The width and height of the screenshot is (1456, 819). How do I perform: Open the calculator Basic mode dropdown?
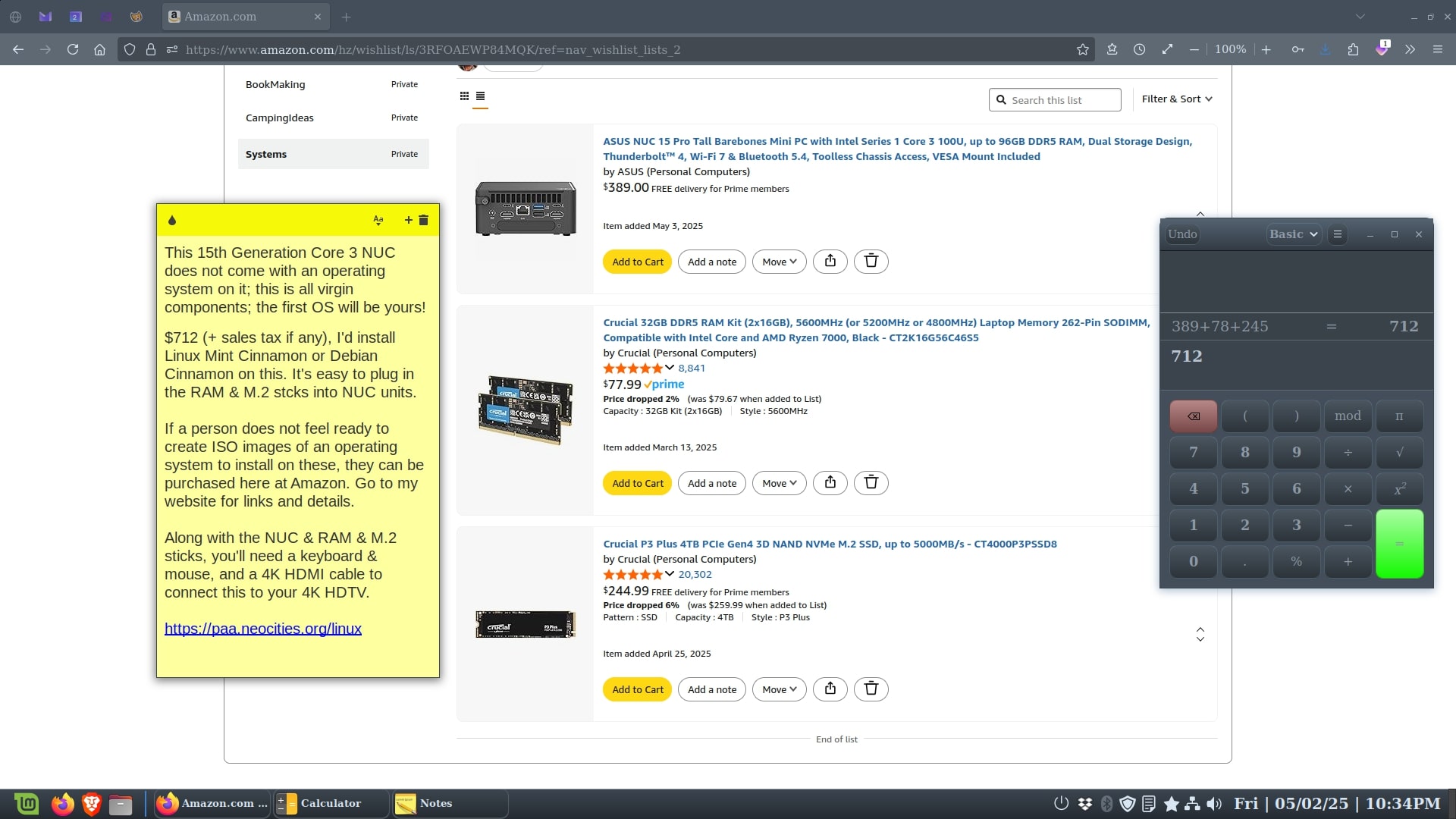coord(1294,234)
